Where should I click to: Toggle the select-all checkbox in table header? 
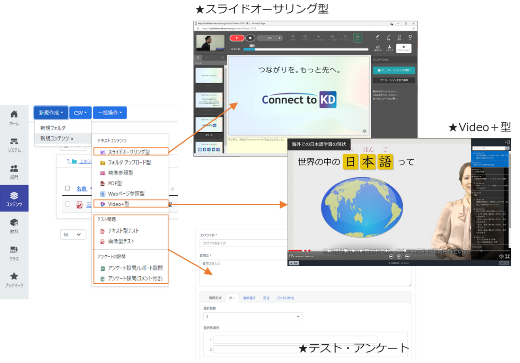coord(67,188)
